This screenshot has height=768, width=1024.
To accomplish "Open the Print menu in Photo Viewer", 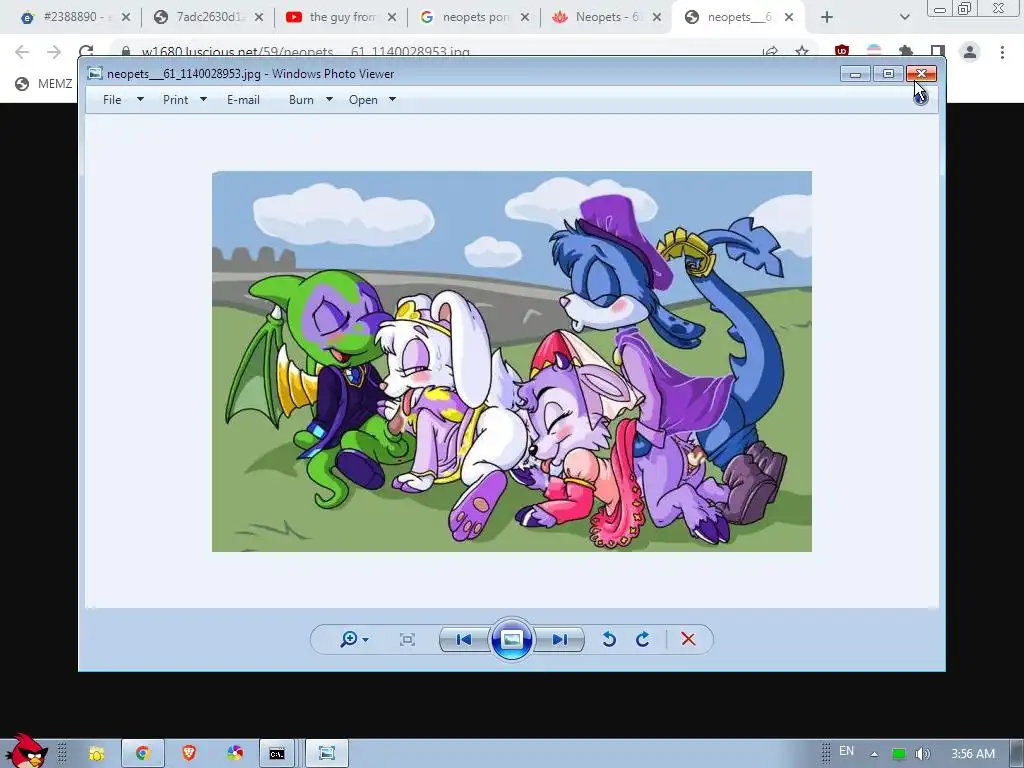I will (x=176, y=100).
